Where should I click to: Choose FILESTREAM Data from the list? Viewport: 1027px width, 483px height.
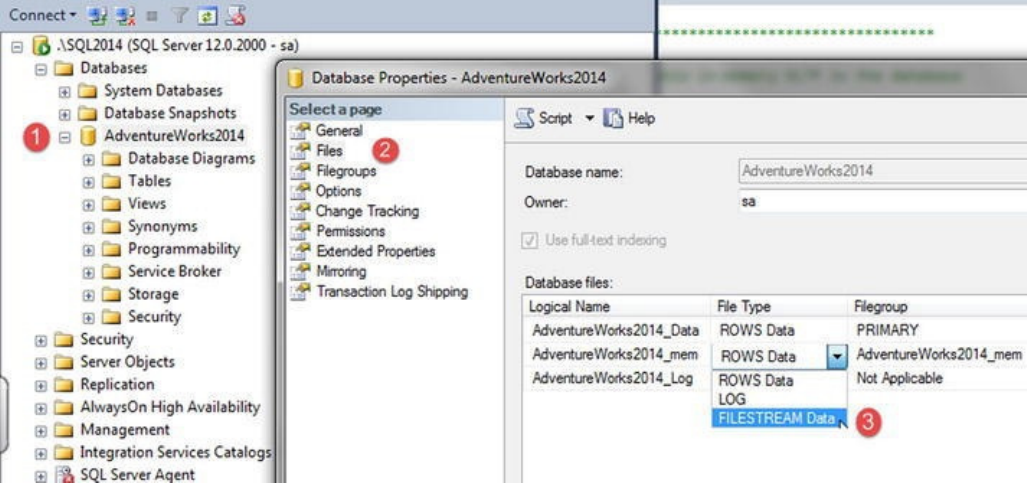(779, 418)
